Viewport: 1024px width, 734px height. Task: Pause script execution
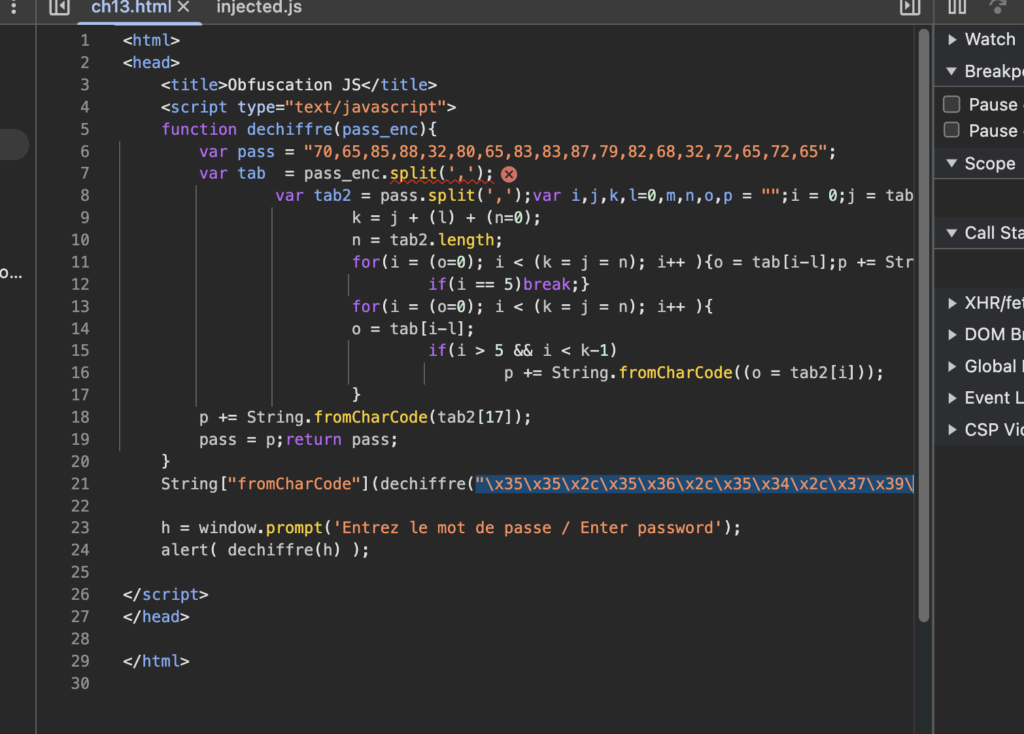coord(957,8)
